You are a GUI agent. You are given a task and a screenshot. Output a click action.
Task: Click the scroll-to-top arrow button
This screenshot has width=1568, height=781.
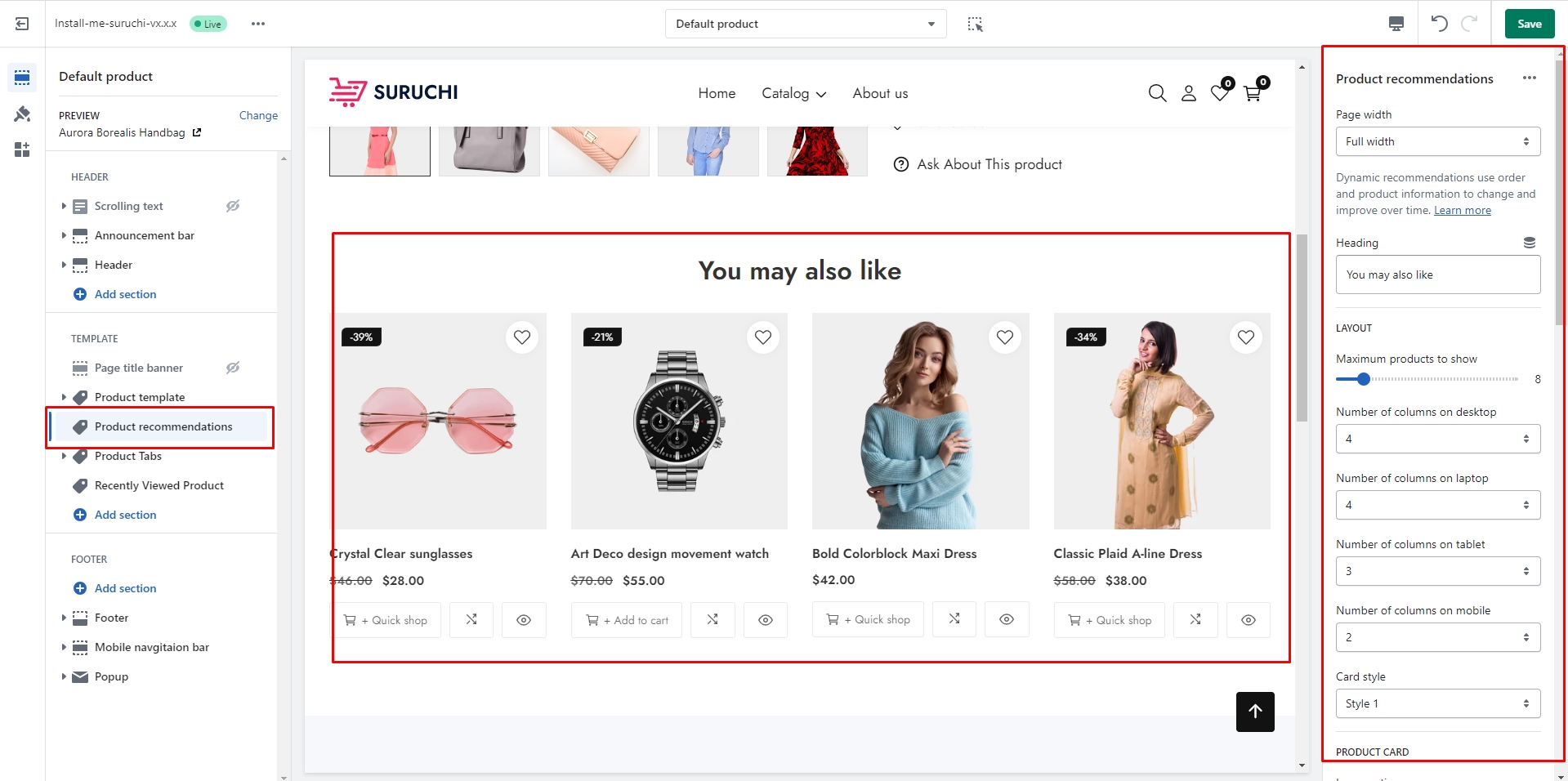pos(1255,712)
